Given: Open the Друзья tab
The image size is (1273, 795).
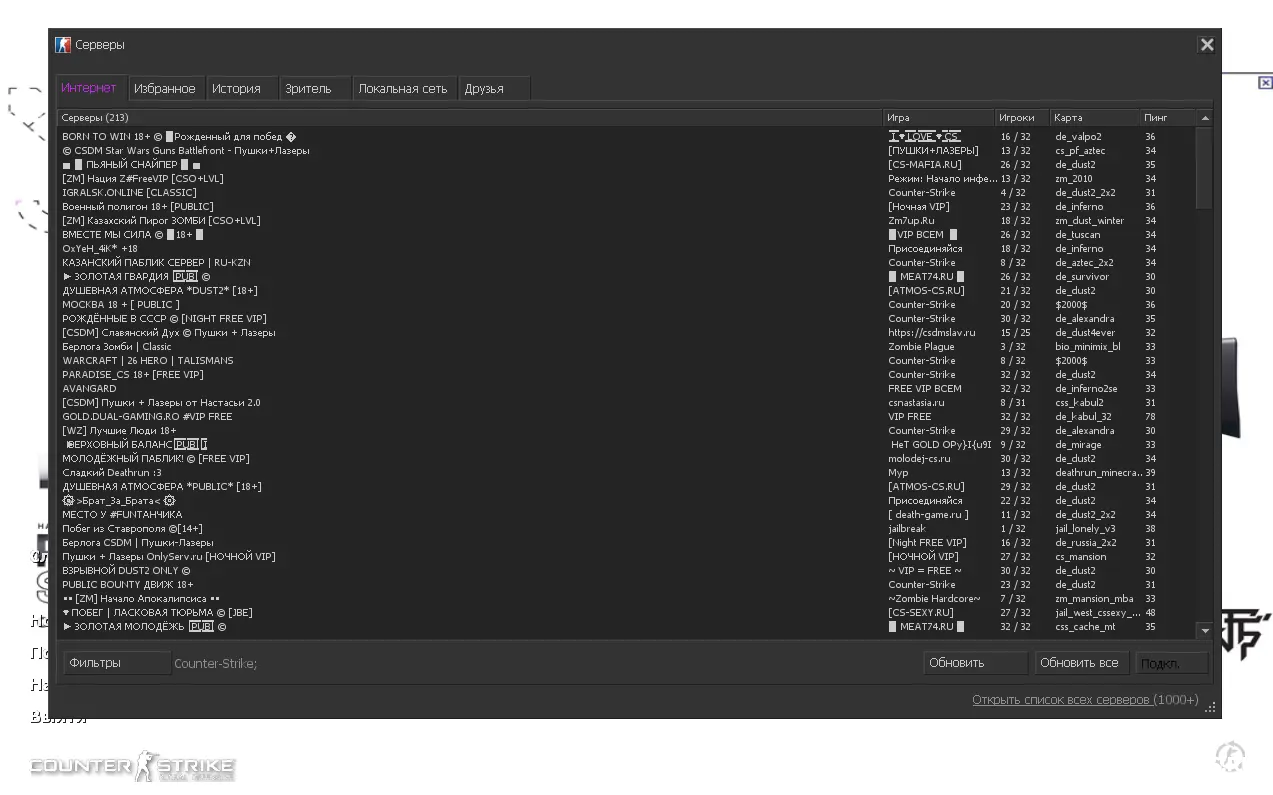Looking at the screenshot, I should click(x=494, y=88).
